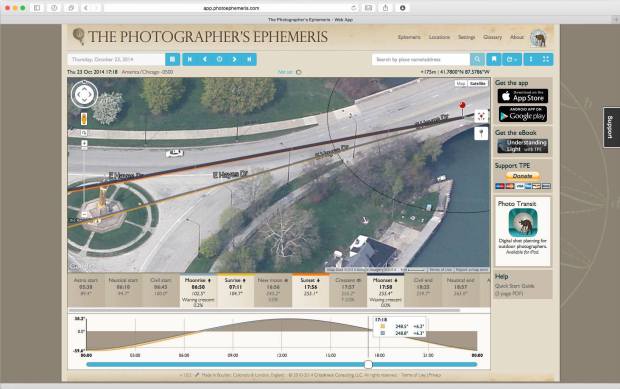
Task: Select the Nautical start 06:10 event
Action: 123,290
